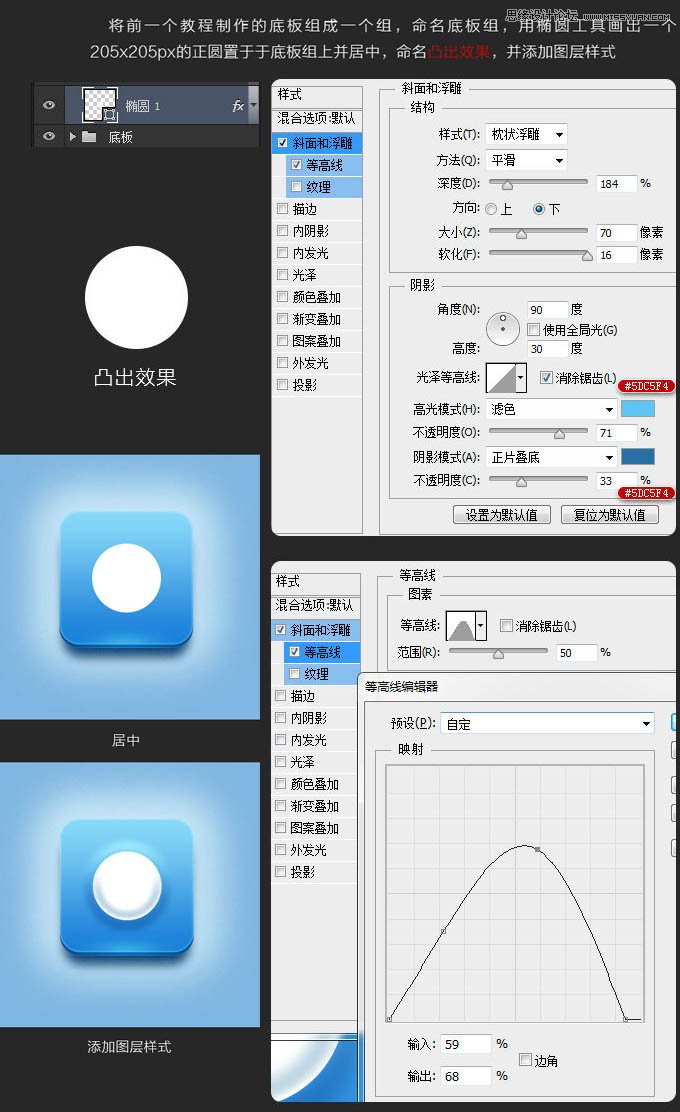The height and width of the screenshot is (1112, 680).
Task: Click the 高光模式 color swatch
Action: click(x=637, y=408)
